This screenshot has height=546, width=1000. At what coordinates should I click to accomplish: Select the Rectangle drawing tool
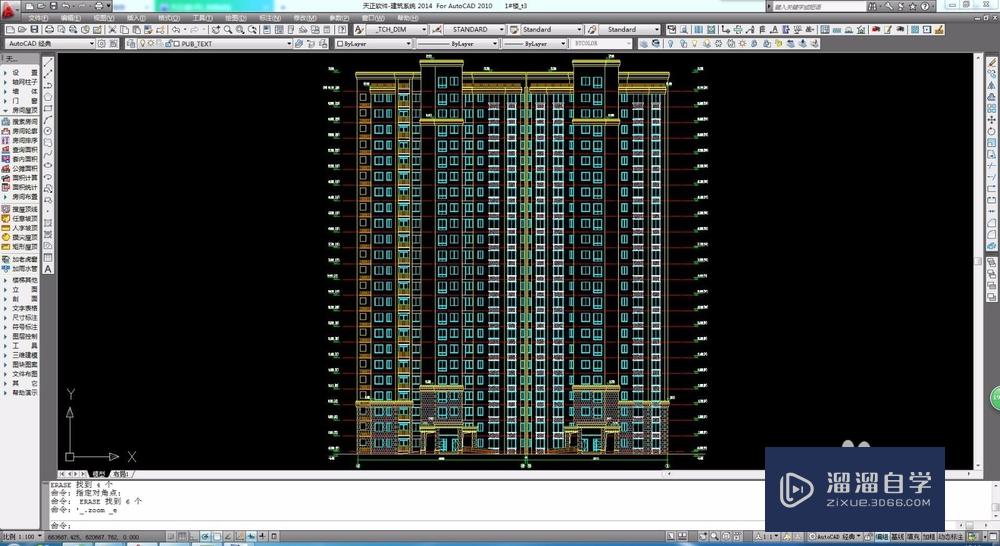[48, 108]
